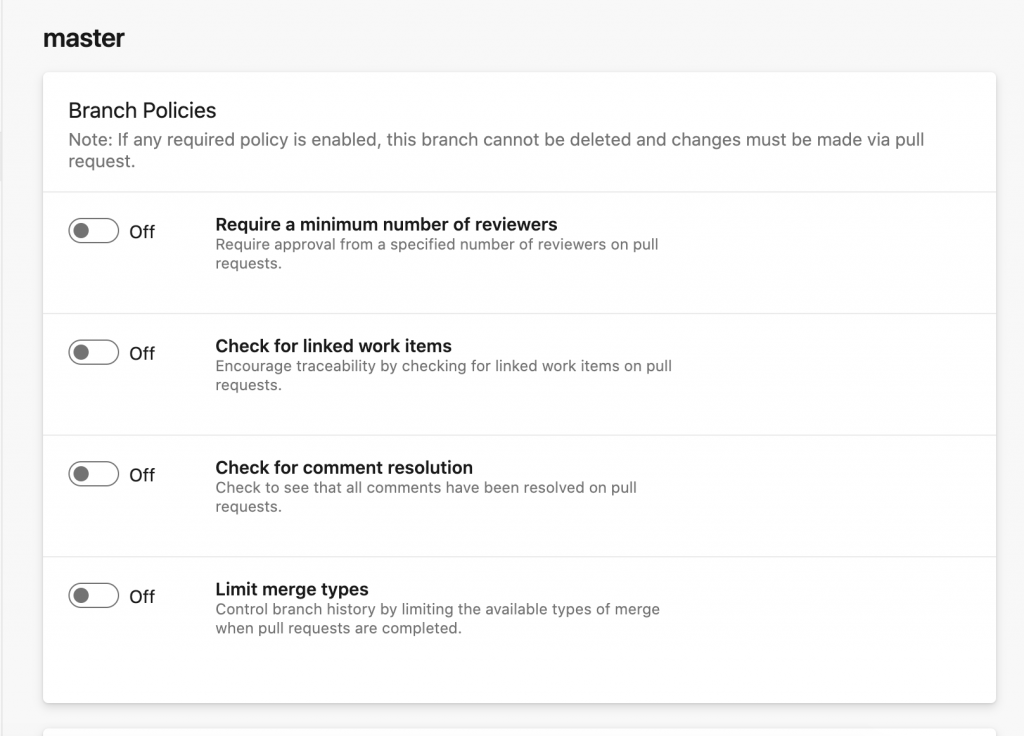Click the comments resolved description text
Screen dimensions: 1024x736
426,497
